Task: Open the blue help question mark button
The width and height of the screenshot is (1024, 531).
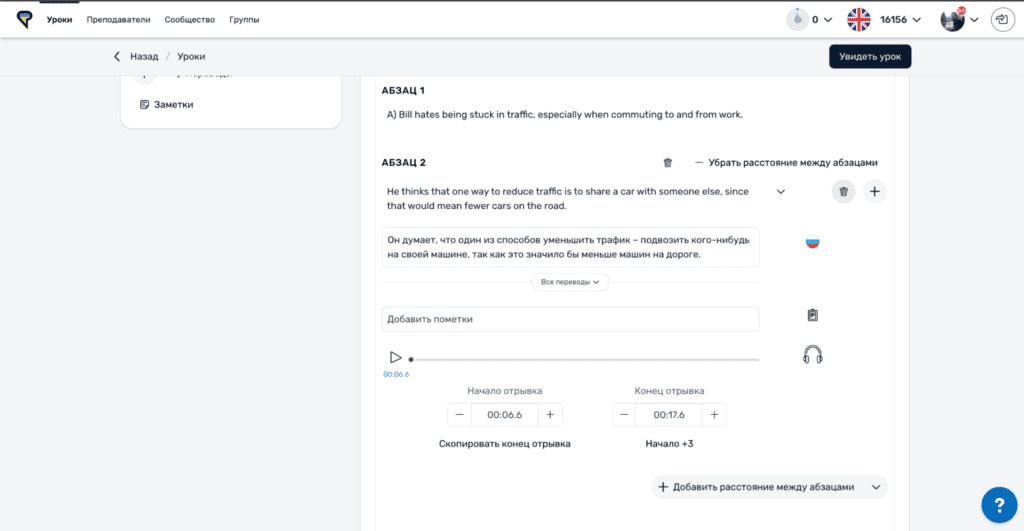Action: [998, 504]
